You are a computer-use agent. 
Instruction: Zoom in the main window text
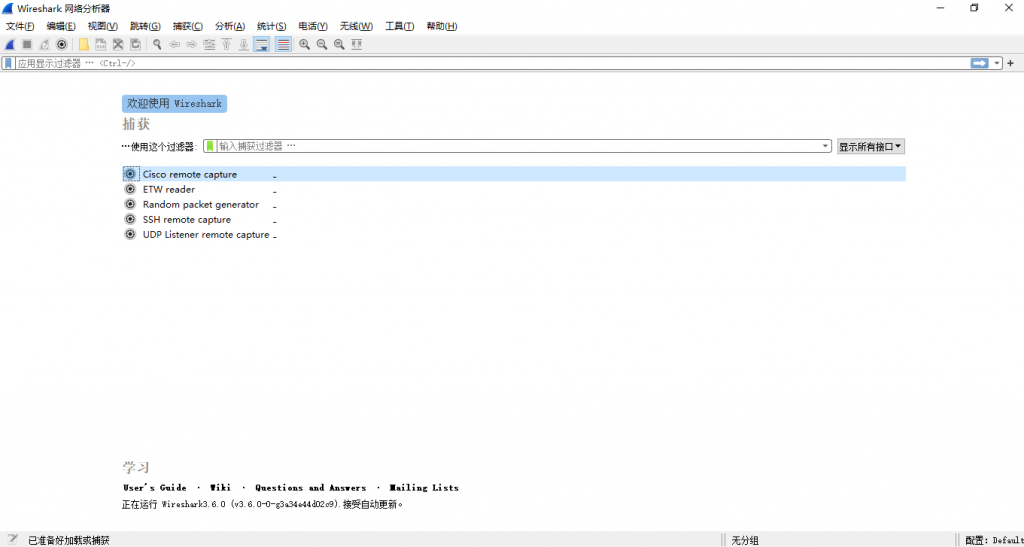[304, 44]
